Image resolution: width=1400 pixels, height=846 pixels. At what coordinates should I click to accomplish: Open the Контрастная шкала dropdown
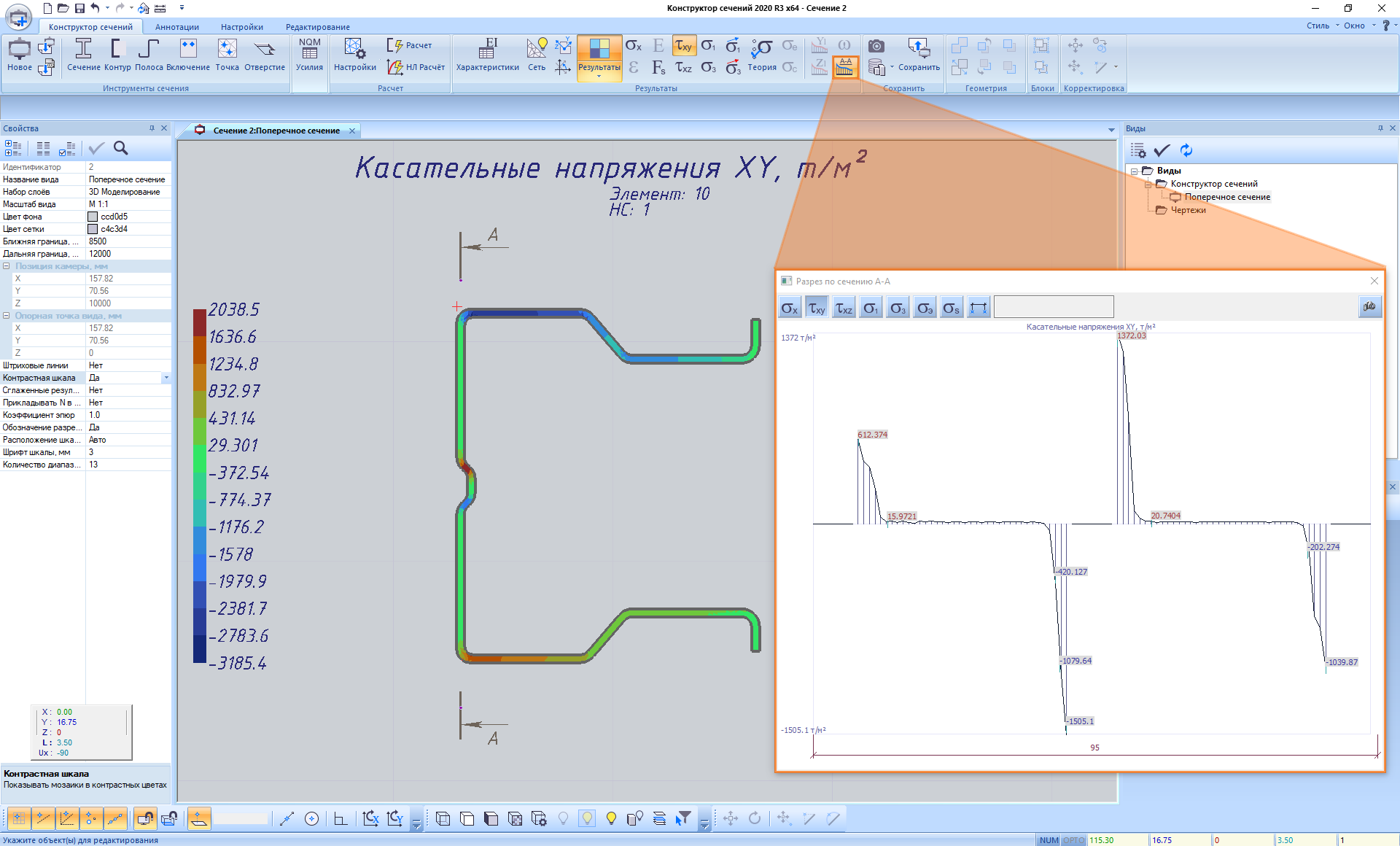166,378
